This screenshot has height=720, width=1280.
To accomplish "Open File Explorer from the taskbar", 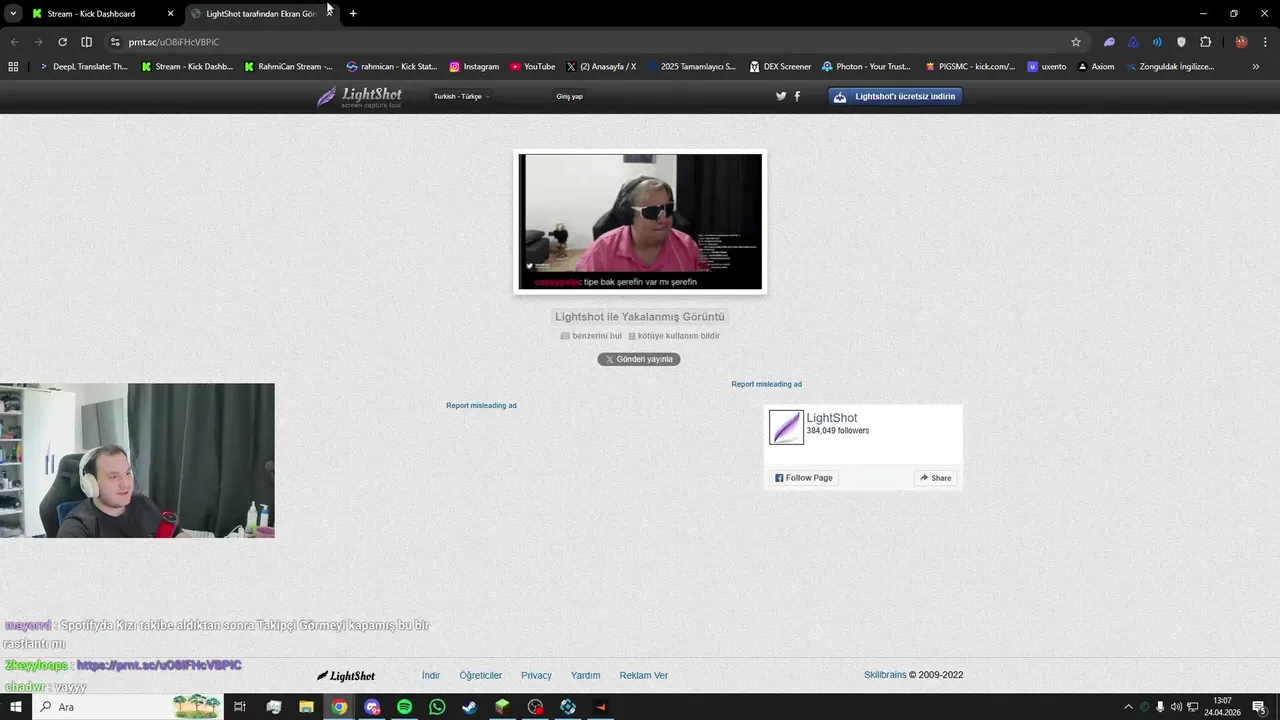I will pos(306,707).
